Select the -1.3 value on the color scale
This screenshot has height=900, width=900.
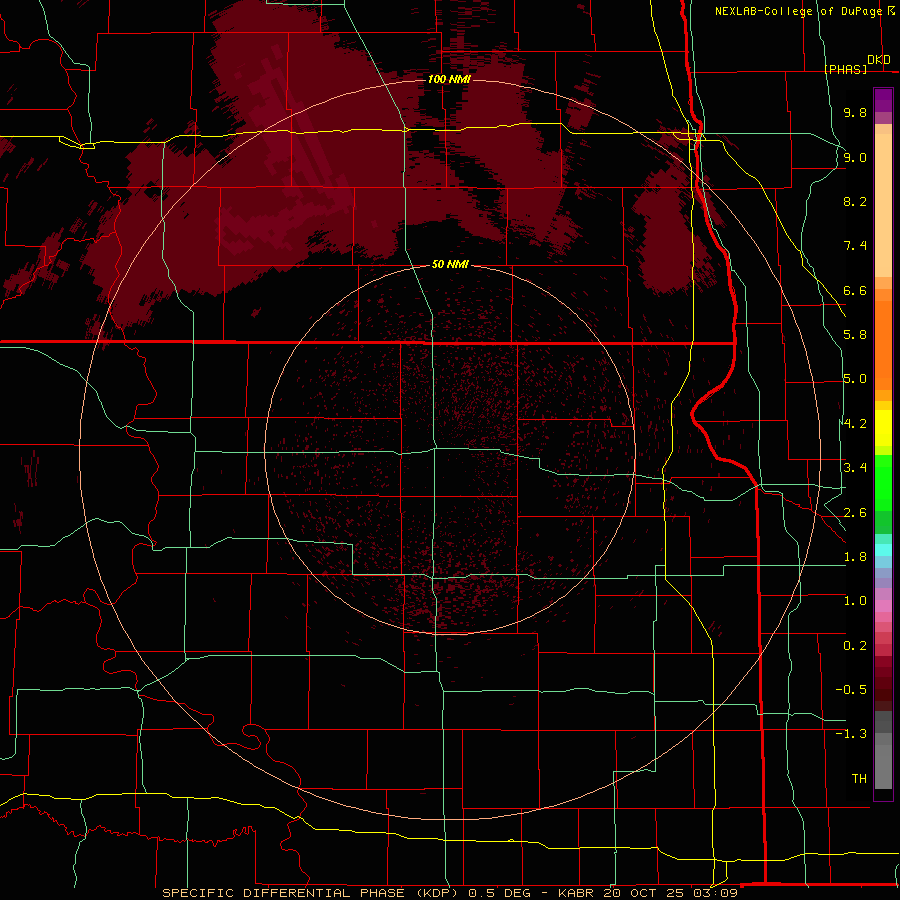point(851,734)
